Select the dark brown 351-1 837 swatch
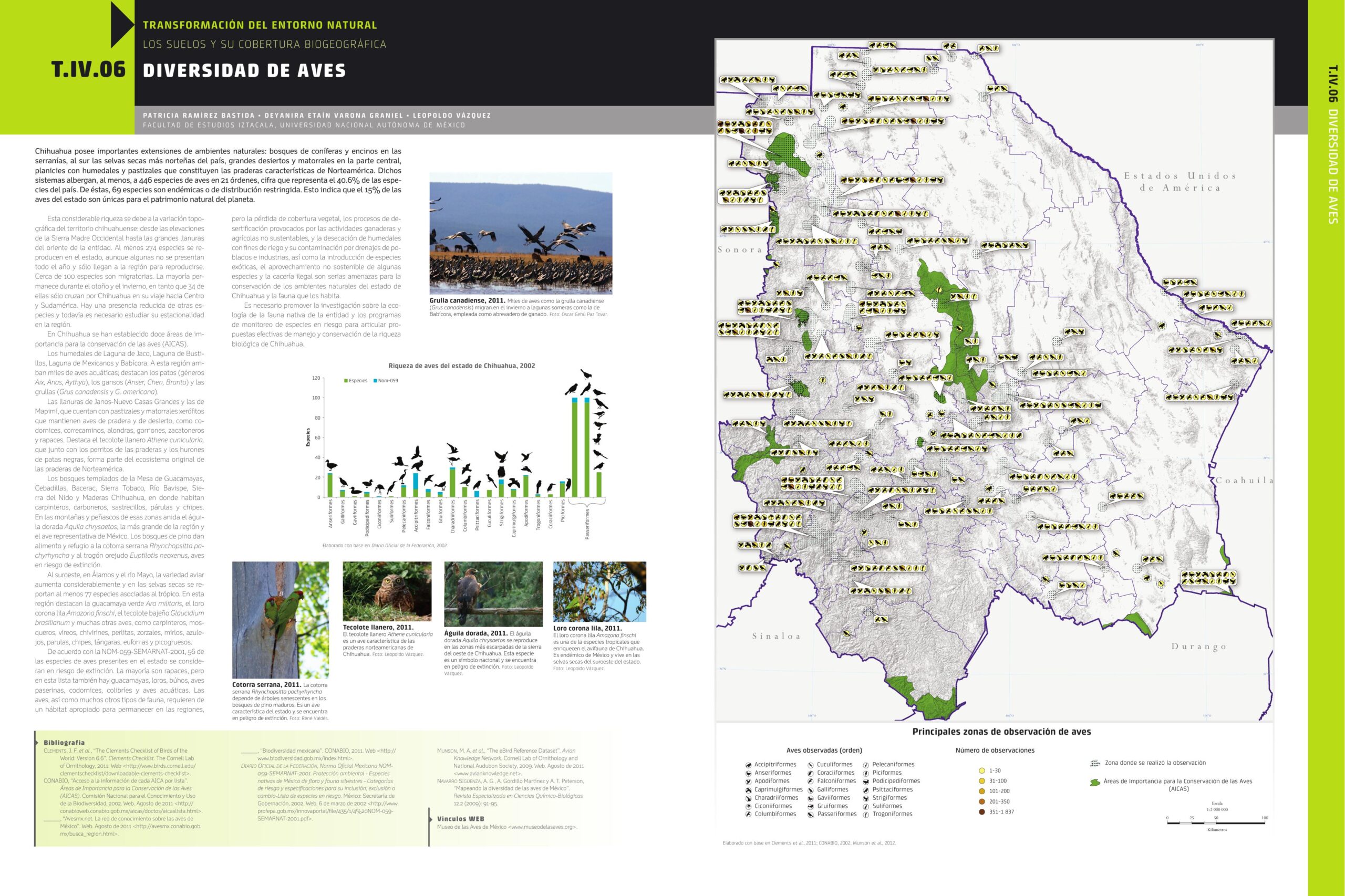The image size is (1345, 896). coord(981,811)
